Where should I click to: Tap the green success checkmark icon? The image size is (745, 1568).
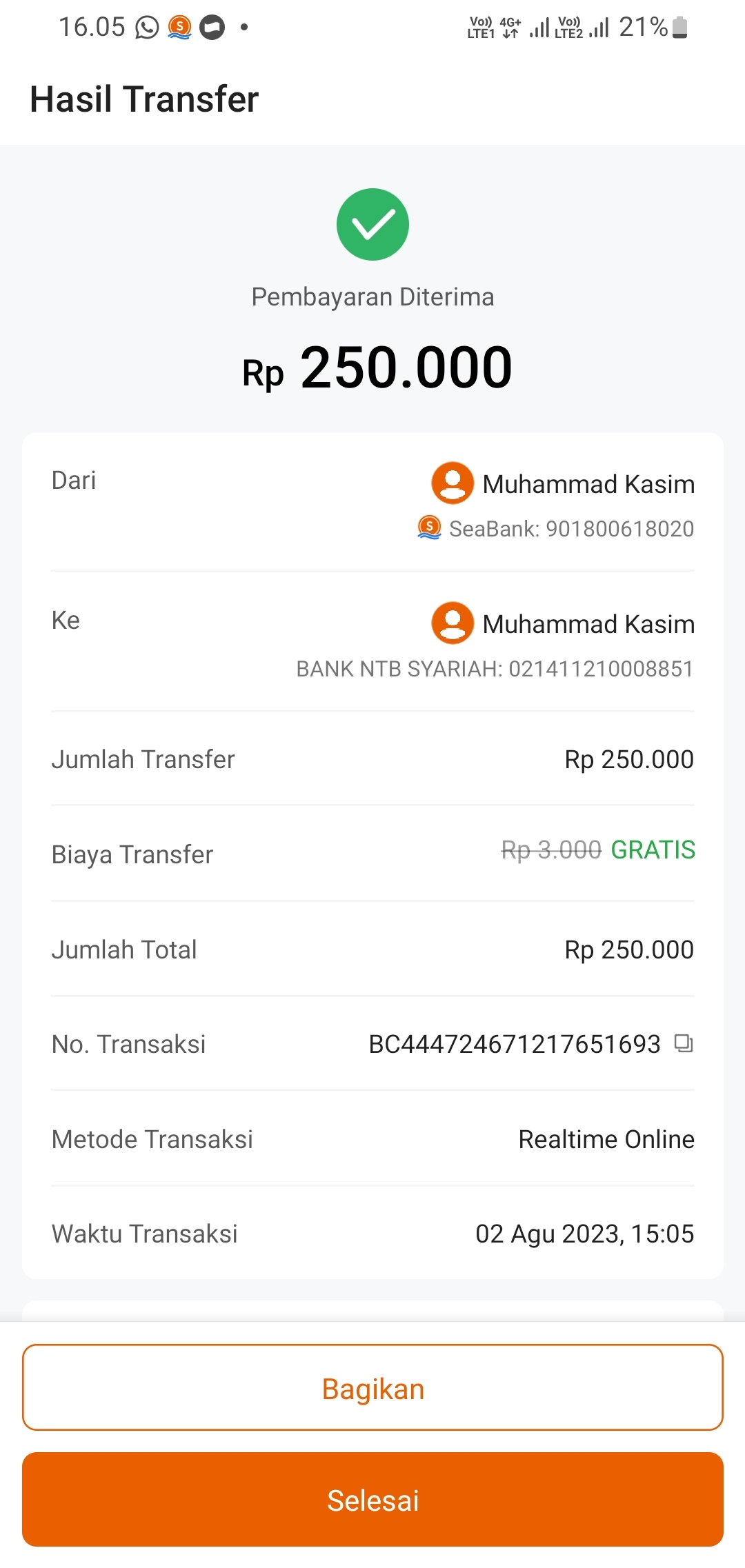[x=372, y=225]
